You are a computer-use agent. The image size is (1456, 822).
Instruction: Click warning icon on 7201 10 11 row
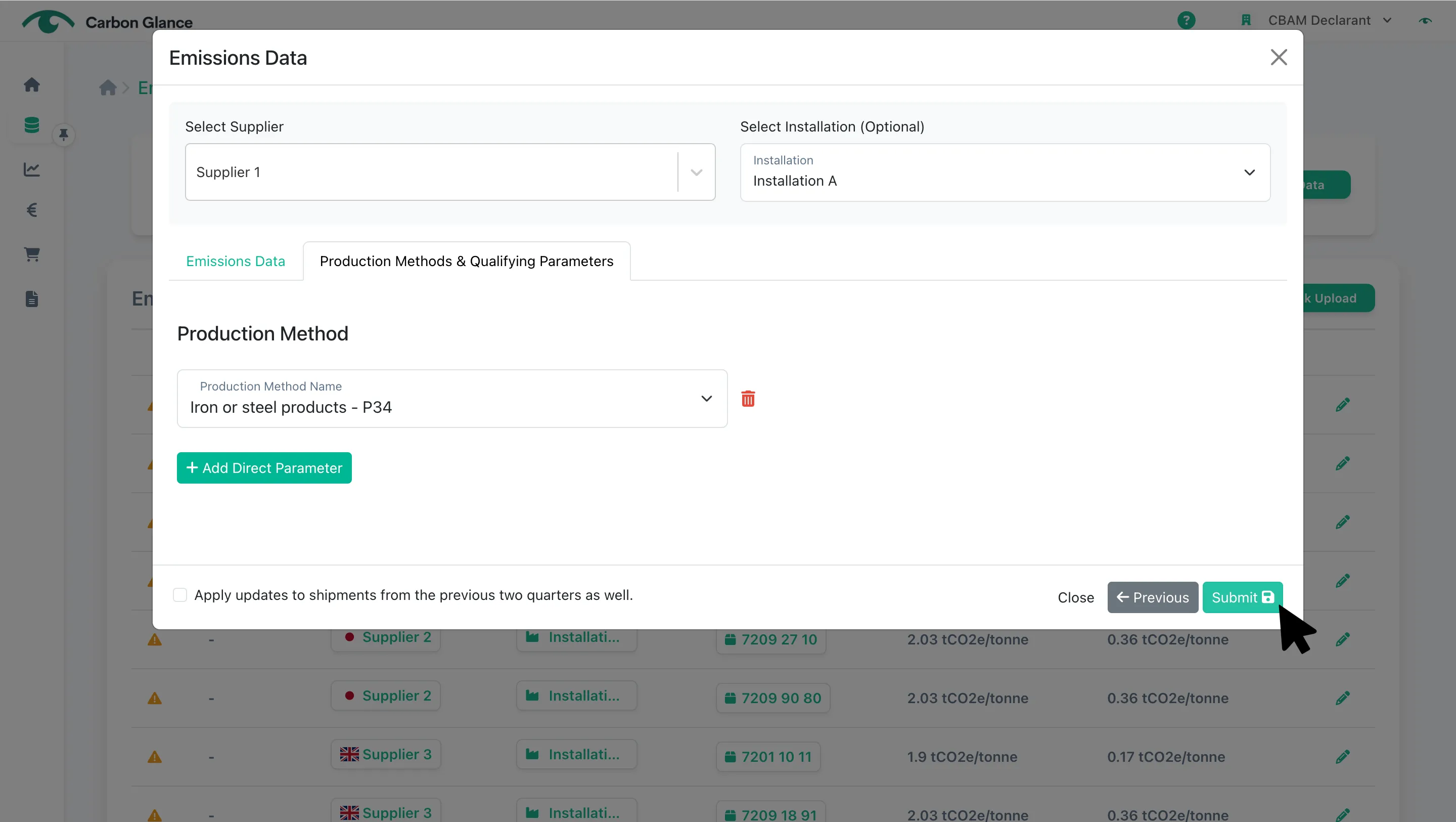pyautogui.click(x=154, y=758)
